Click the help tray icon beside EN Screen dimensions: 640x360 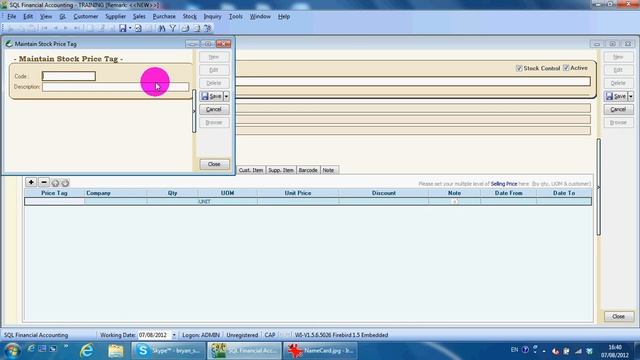pyautogui.click(x=525, y=350)
